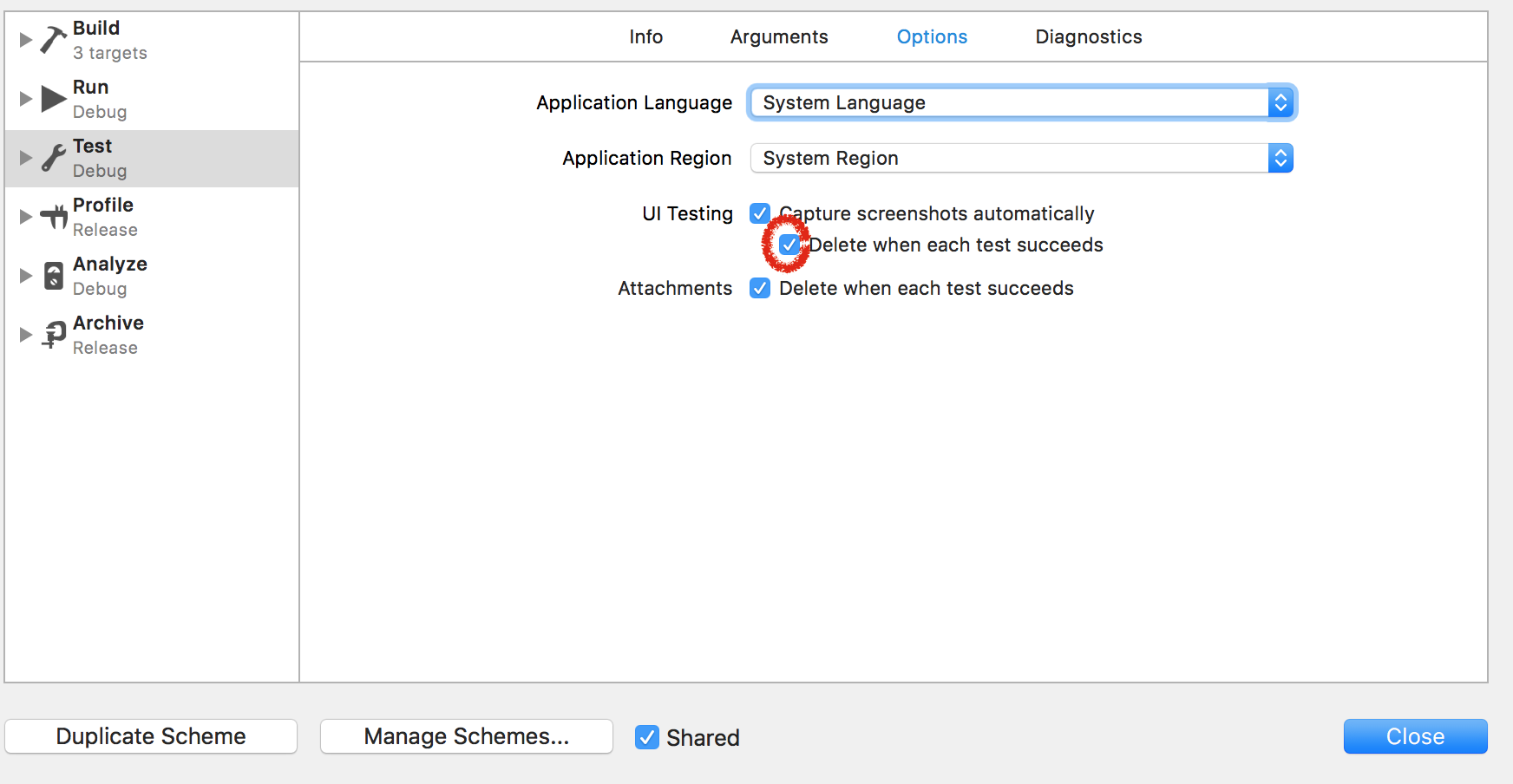Click the Duplicate Scheme button

151,736
